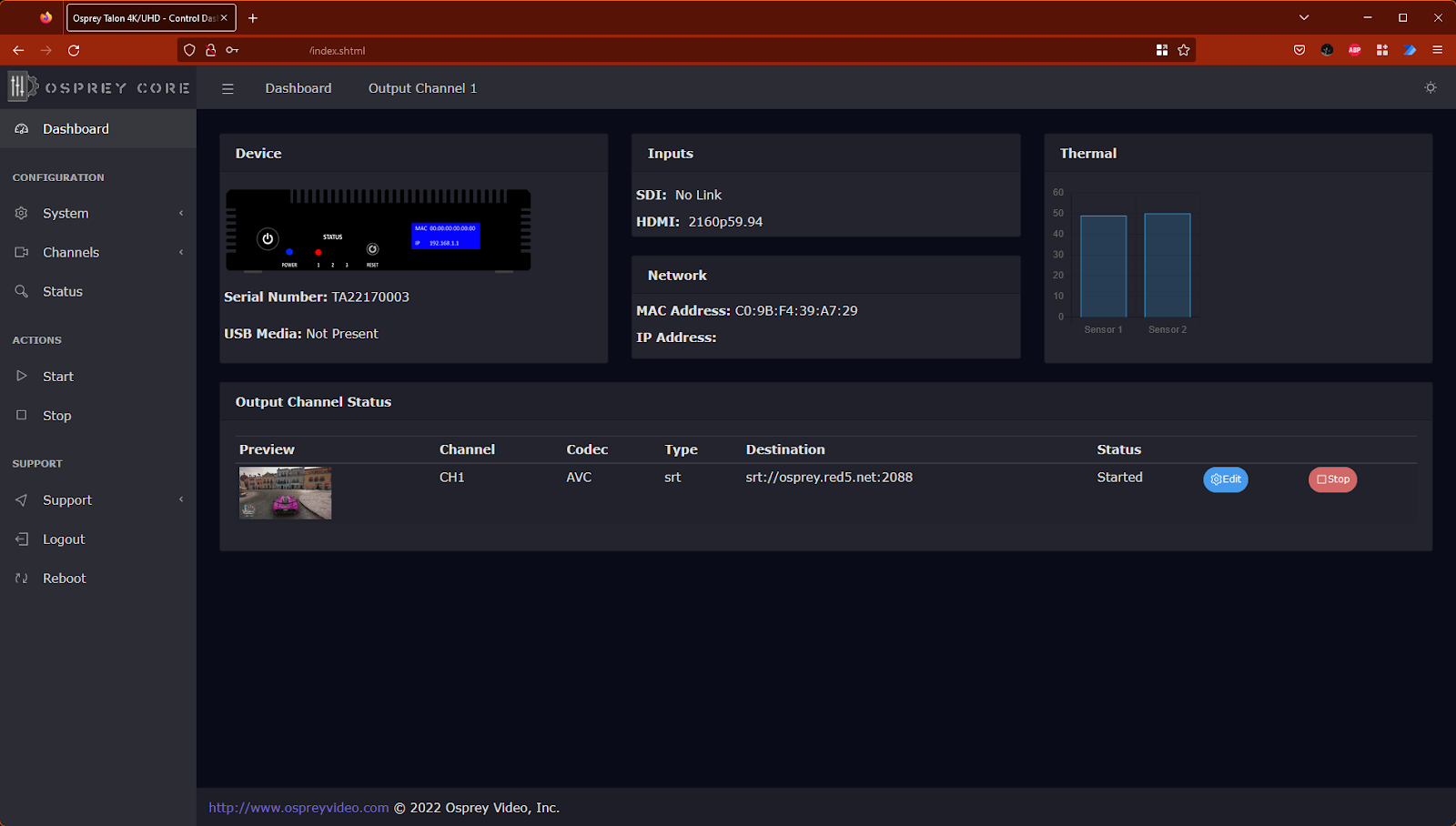Open the Adblock Plus extension icon
Image resolution: width=1456 pixels, height=826 pixels.
tap(1355, 50)
